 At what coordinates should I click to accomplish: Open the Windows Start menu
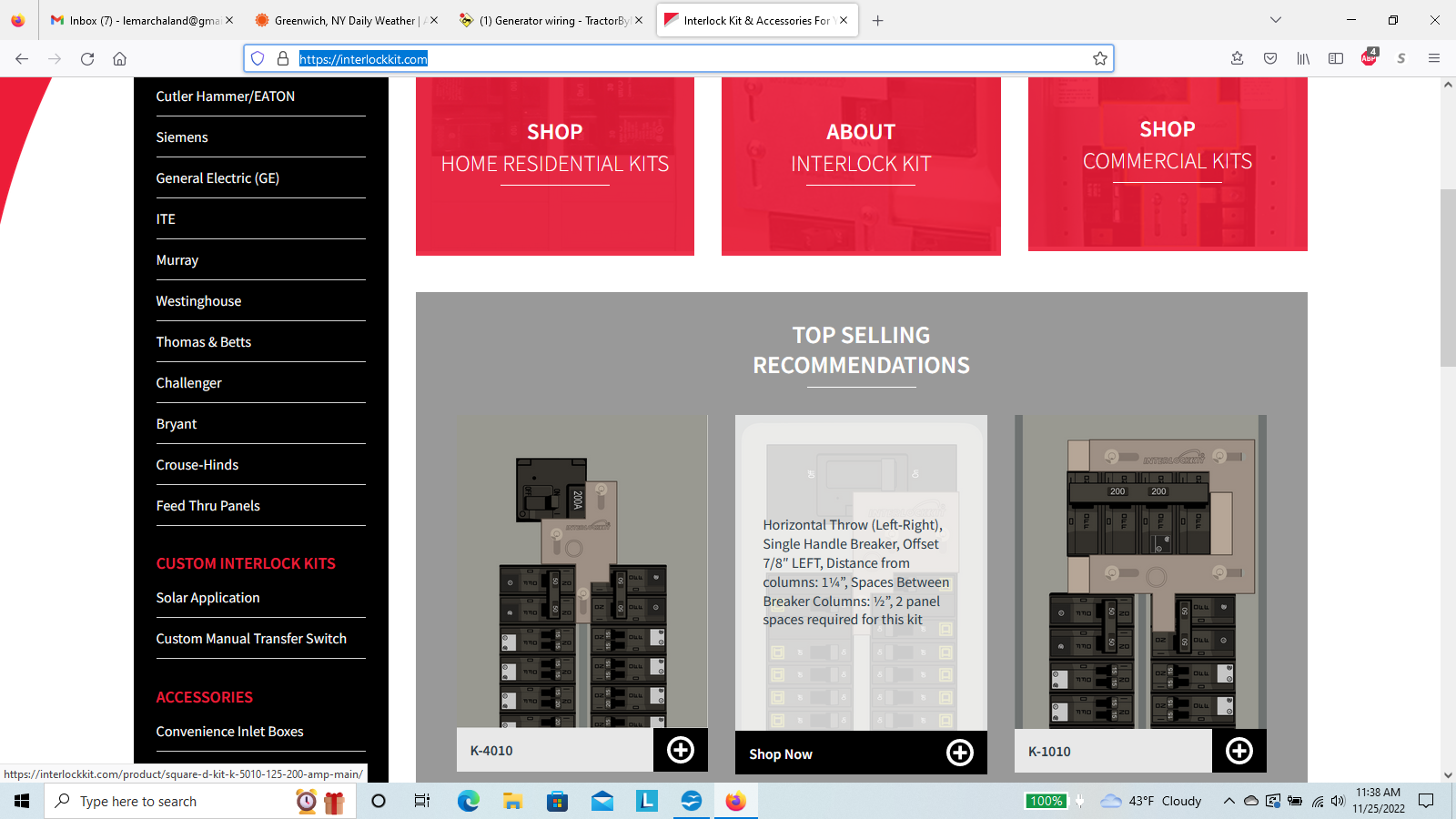pyautogui.click(x=22, y=801)
